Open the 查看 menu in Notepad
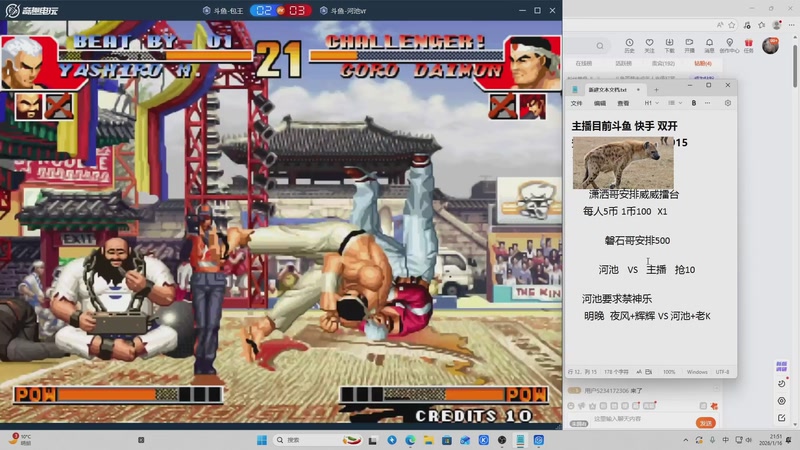Screen dimensions: 800x450 click(623, 103)
